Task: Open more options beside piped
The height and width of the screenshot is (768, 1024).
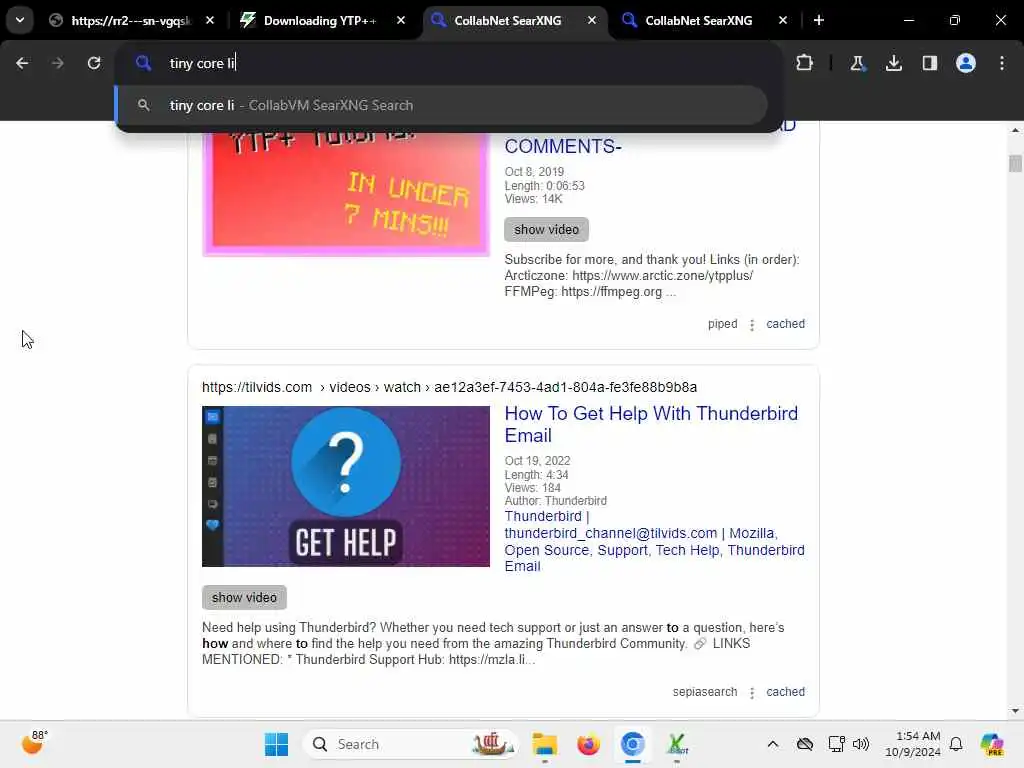Action: click(752, 325)
